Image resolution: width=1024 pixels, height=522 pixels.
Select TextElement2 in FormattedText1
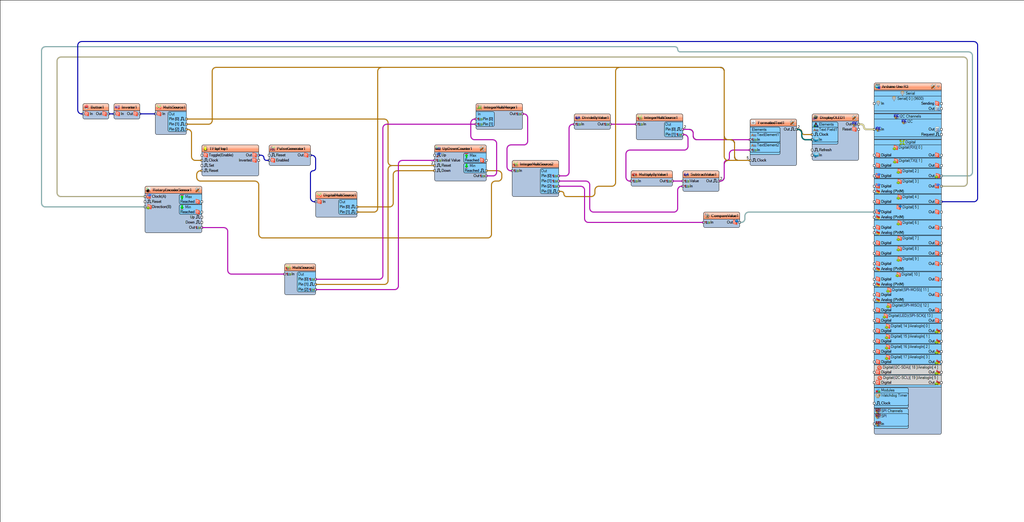pos(765,144)
